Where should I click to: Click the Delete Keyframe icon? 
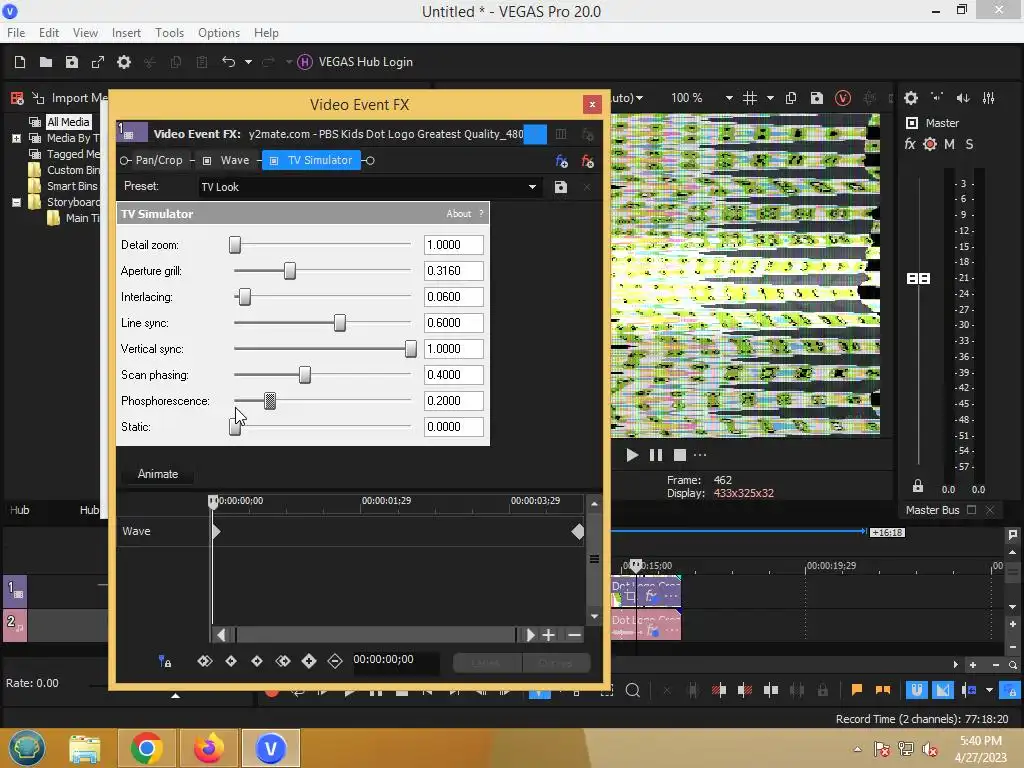(335, 661)
